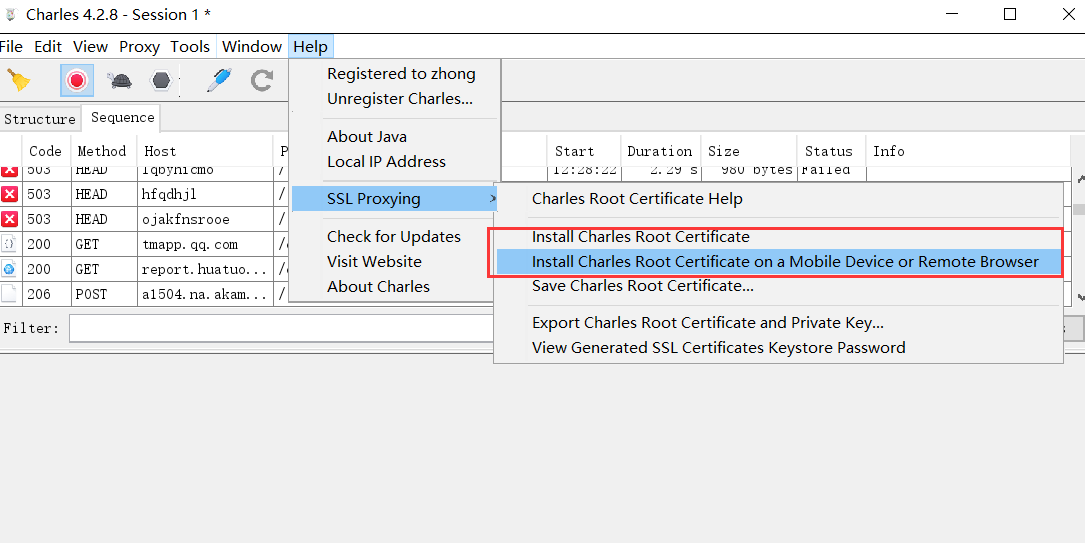Click the 206 code cell

click(46, 294)
